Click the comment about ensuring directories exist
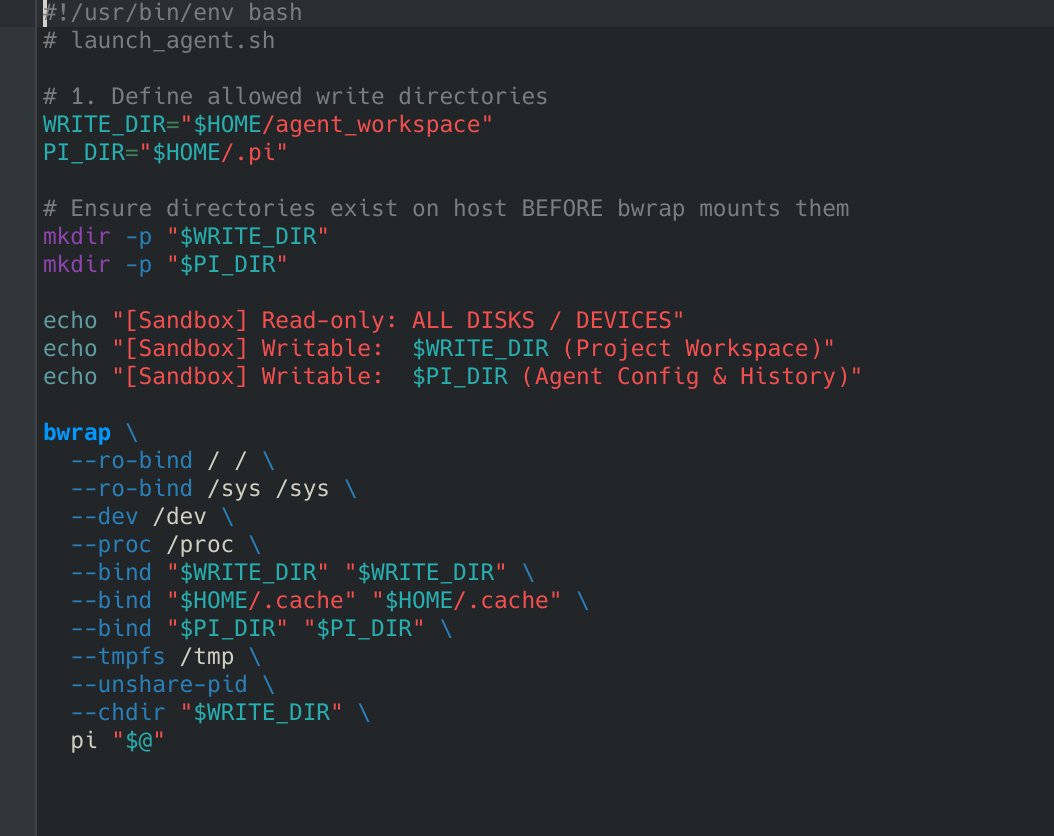 click(x=446, y=208)
